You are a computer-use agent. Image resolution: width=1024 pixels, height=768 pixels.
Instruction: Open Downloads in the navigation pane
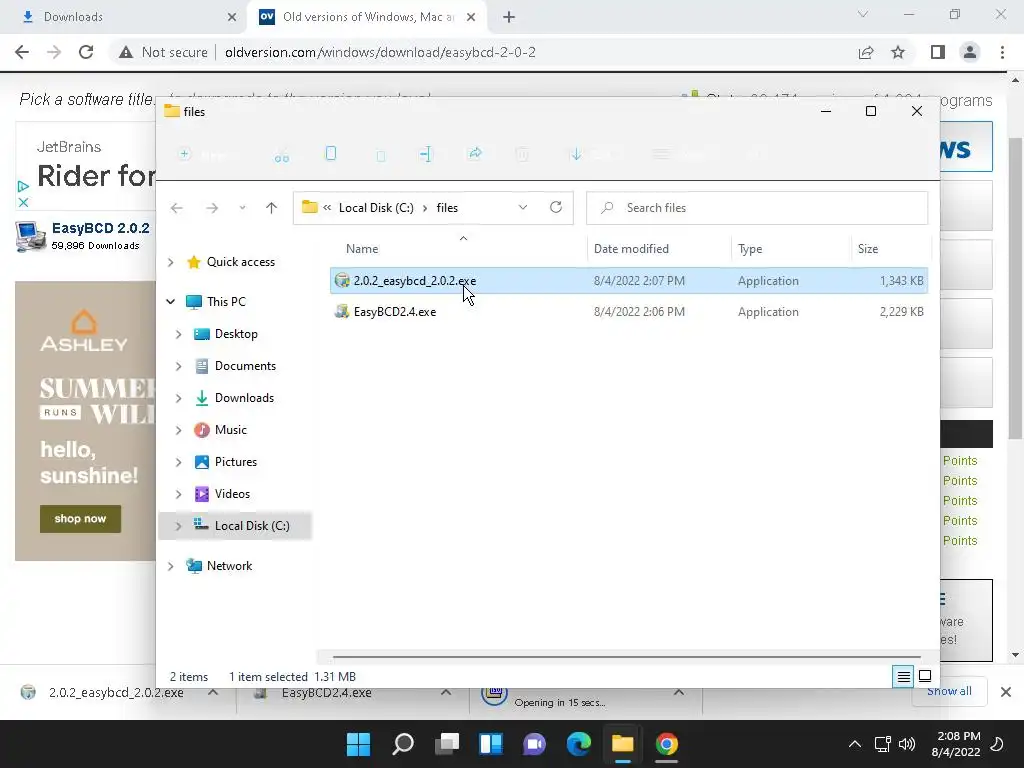(244, 398)
